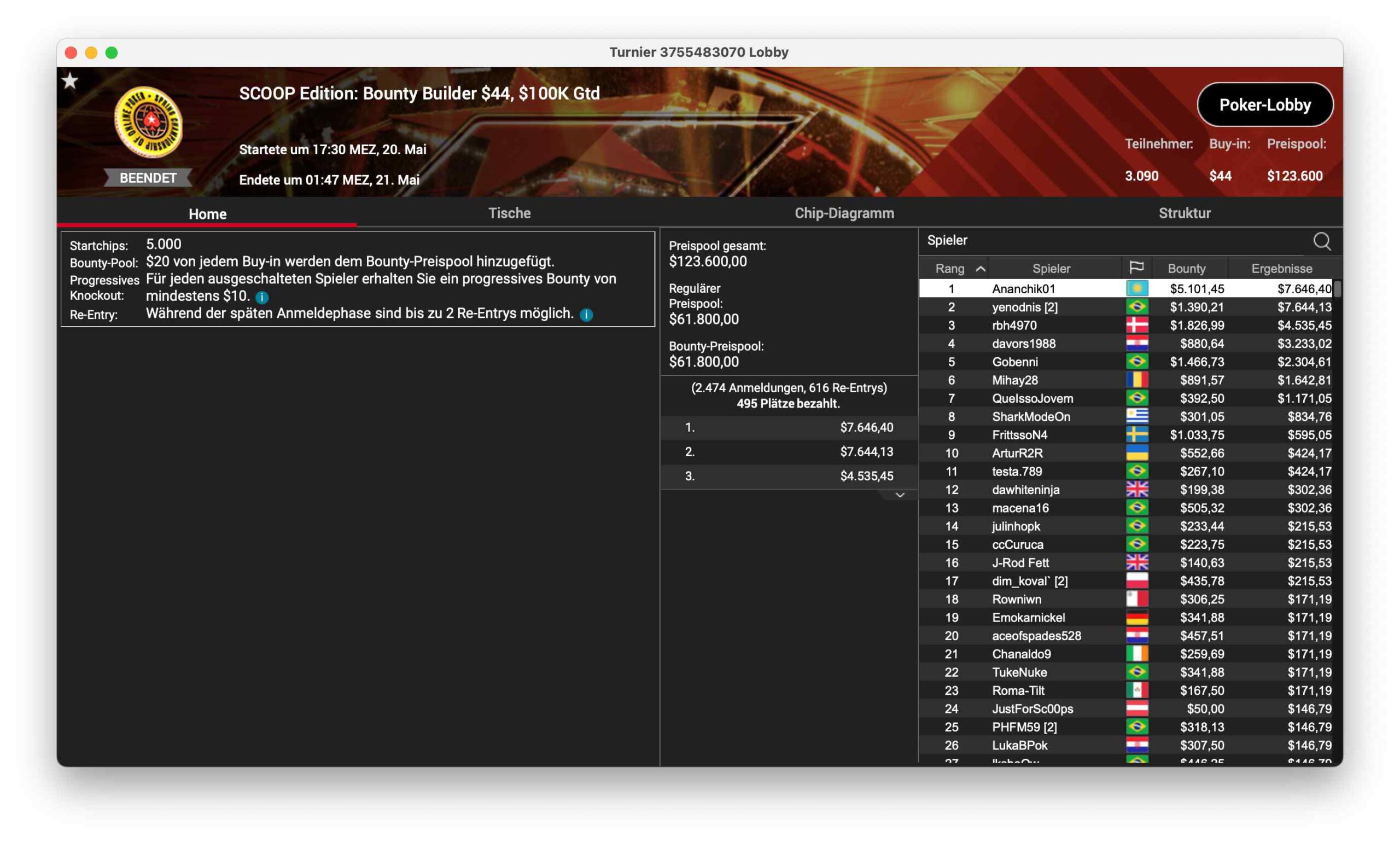Screen dimensions: 1400x842
Task: Sort by Spieler column header
Action: click(1051, 269)
